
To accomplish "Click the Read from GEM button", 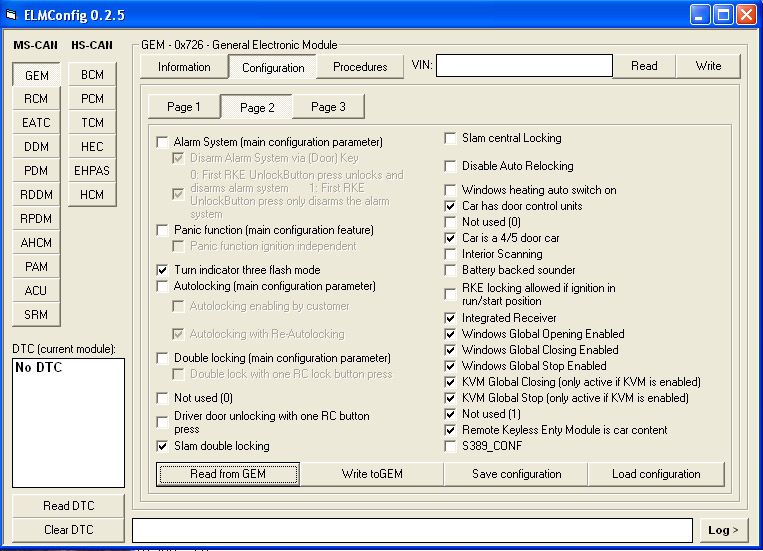I will pyautogui.click(x=229, y=474).
